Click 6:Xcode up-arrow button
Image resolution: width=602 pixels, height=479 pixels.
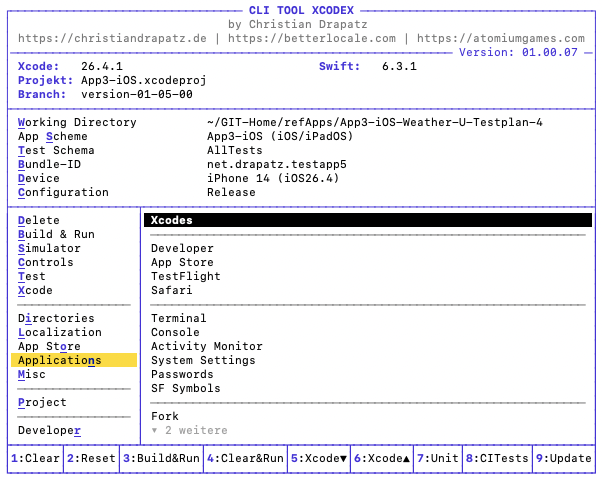pos(382,458)
